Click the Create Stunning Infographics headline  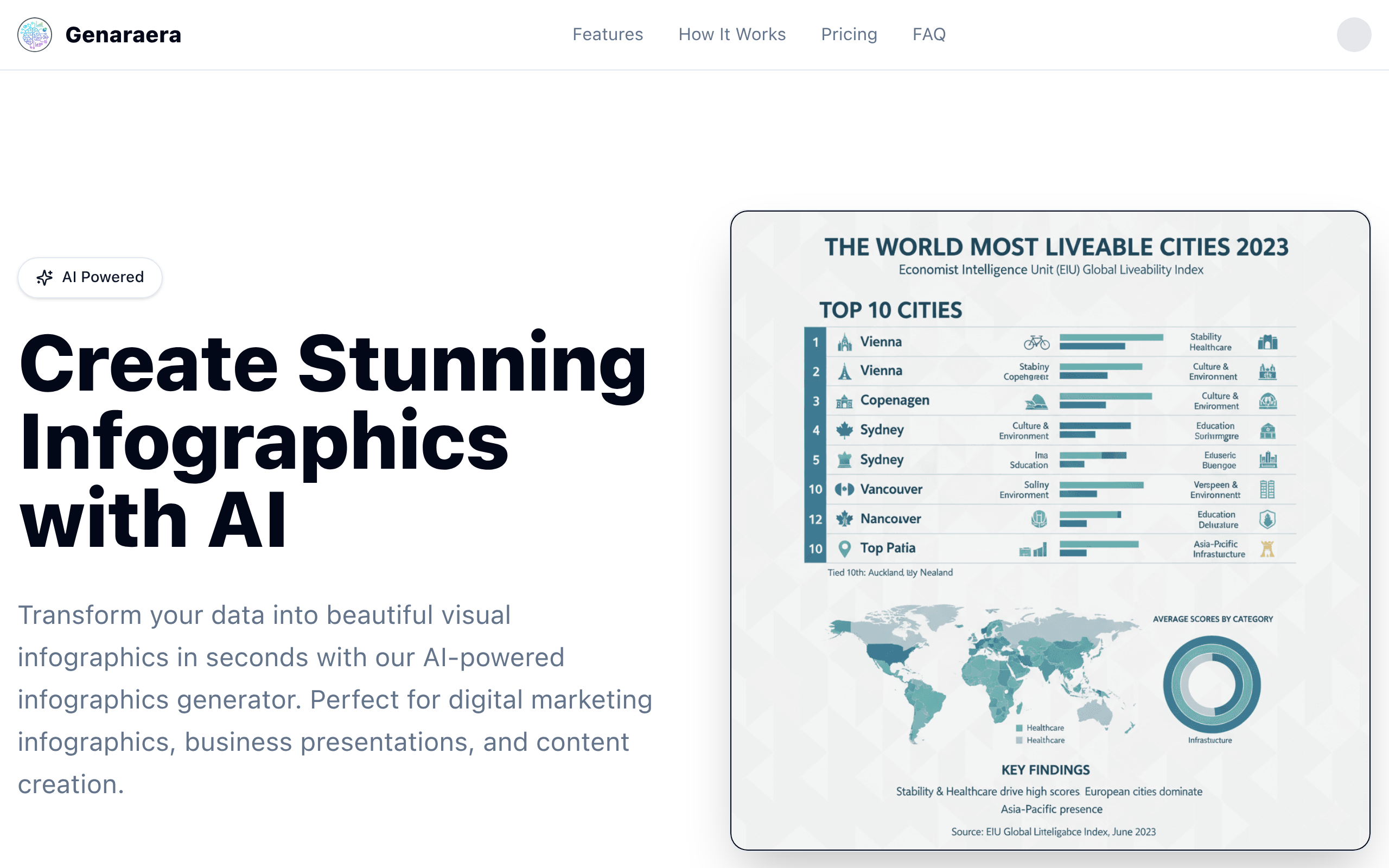(333, 439)
